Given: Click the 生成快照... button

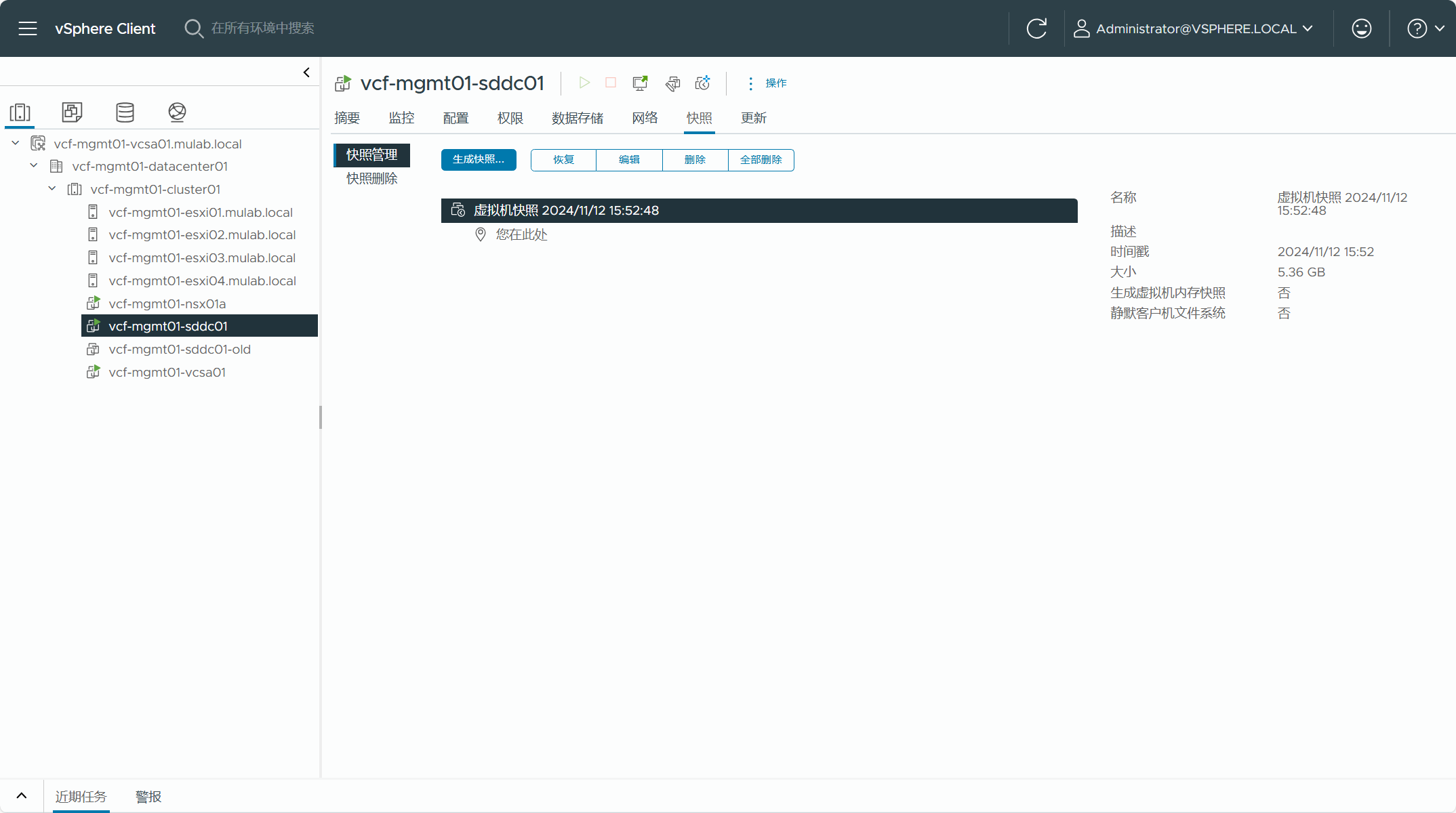Looking at the screenshot, I should (x=479, y=160).
